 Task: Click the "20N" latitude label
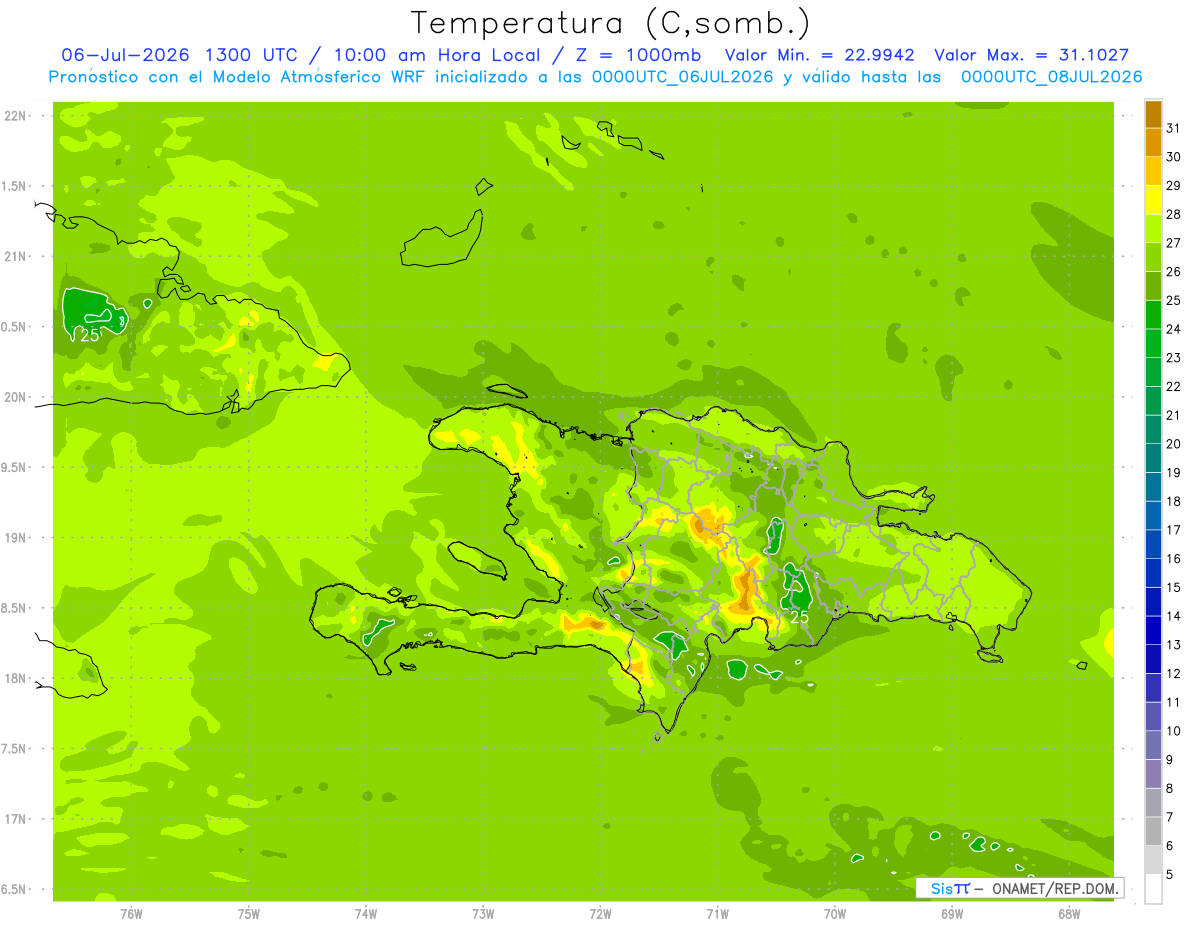click(x=16, y=397)
